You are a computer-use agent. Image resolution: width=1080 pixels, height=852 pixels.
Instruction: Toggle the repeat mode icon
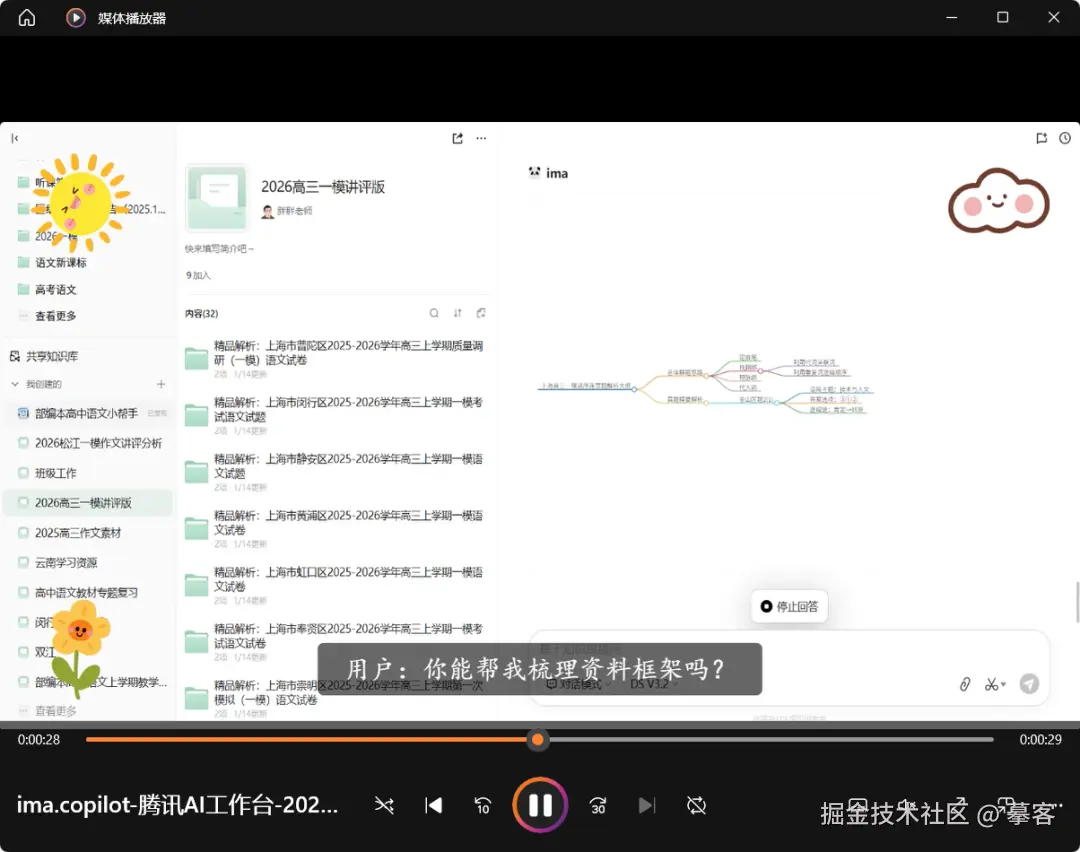(696, 805)
